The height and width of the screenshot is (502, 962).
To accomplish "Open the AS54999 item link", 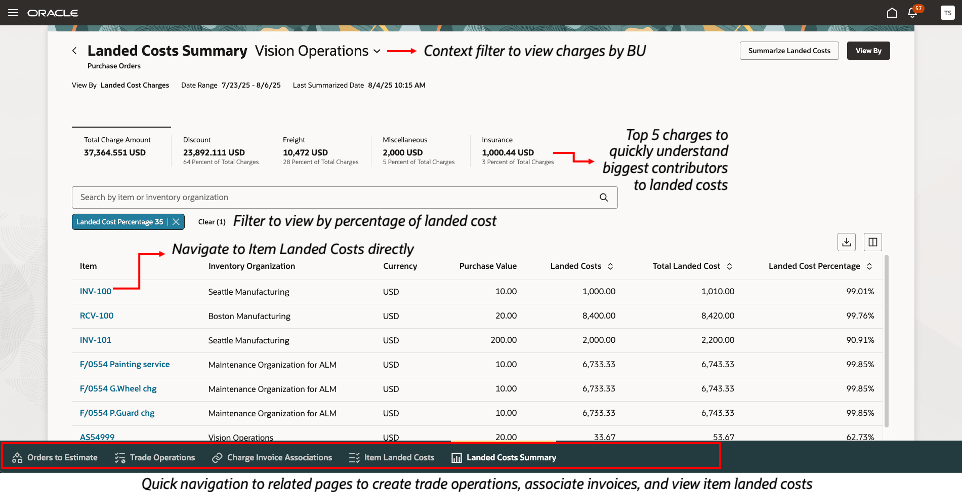I will pos(97,437).
